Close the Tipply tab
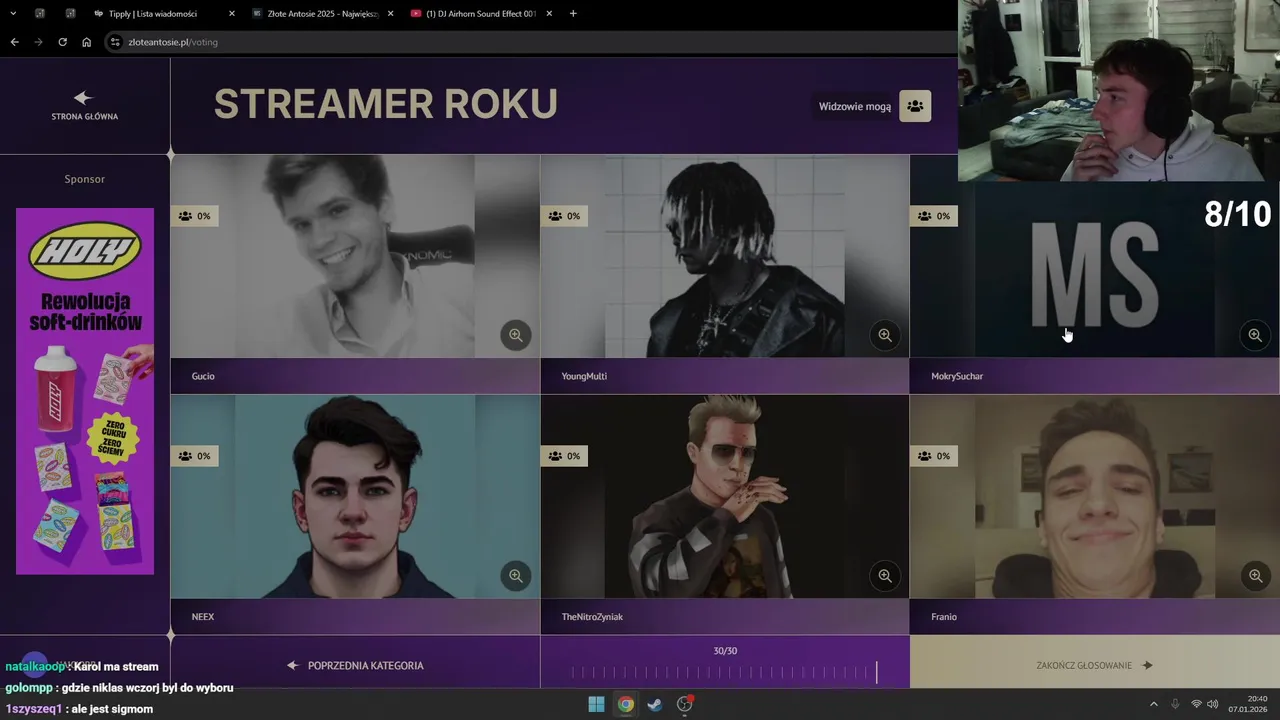Image resolution: width=1280 pixels, height=720 pixels. (x=232, y=14)
